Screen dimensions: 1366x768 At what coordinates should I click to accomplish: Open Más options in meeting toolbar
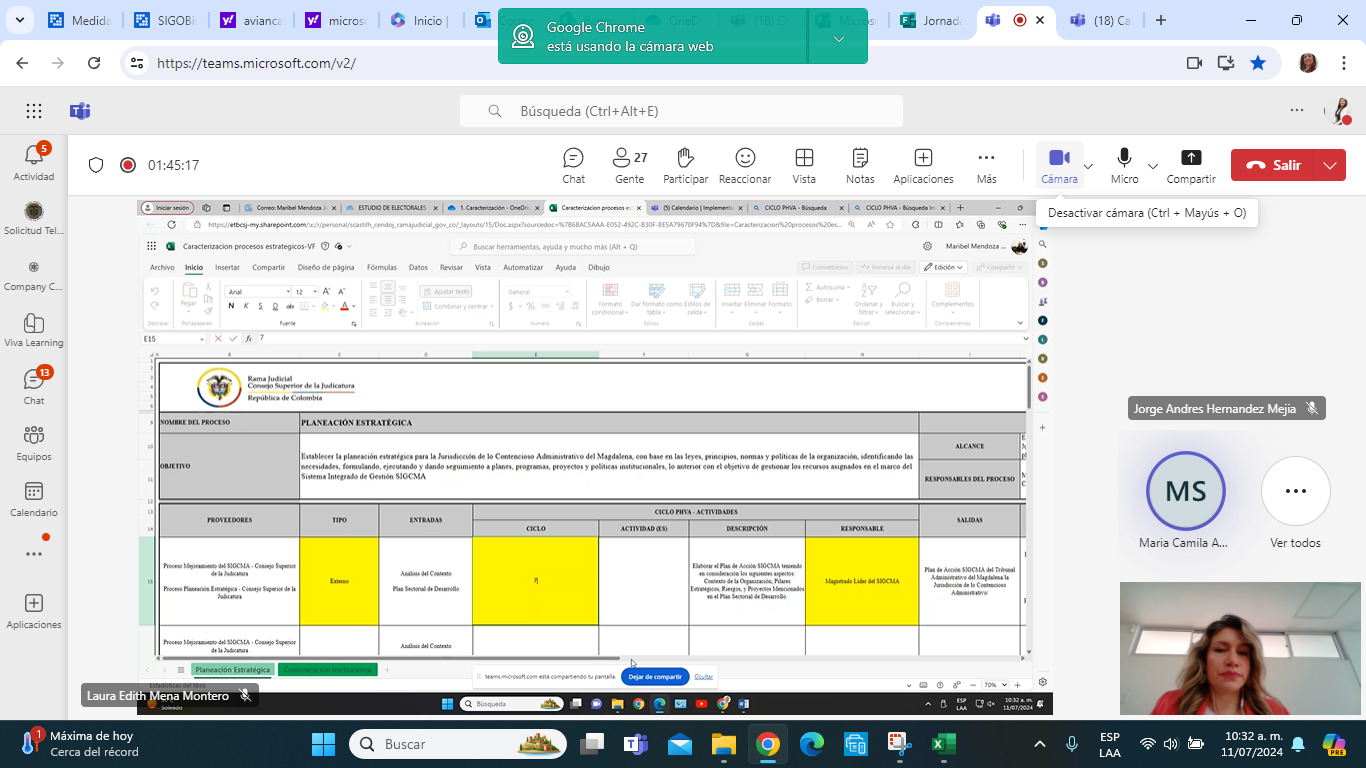tap(987, 165)
